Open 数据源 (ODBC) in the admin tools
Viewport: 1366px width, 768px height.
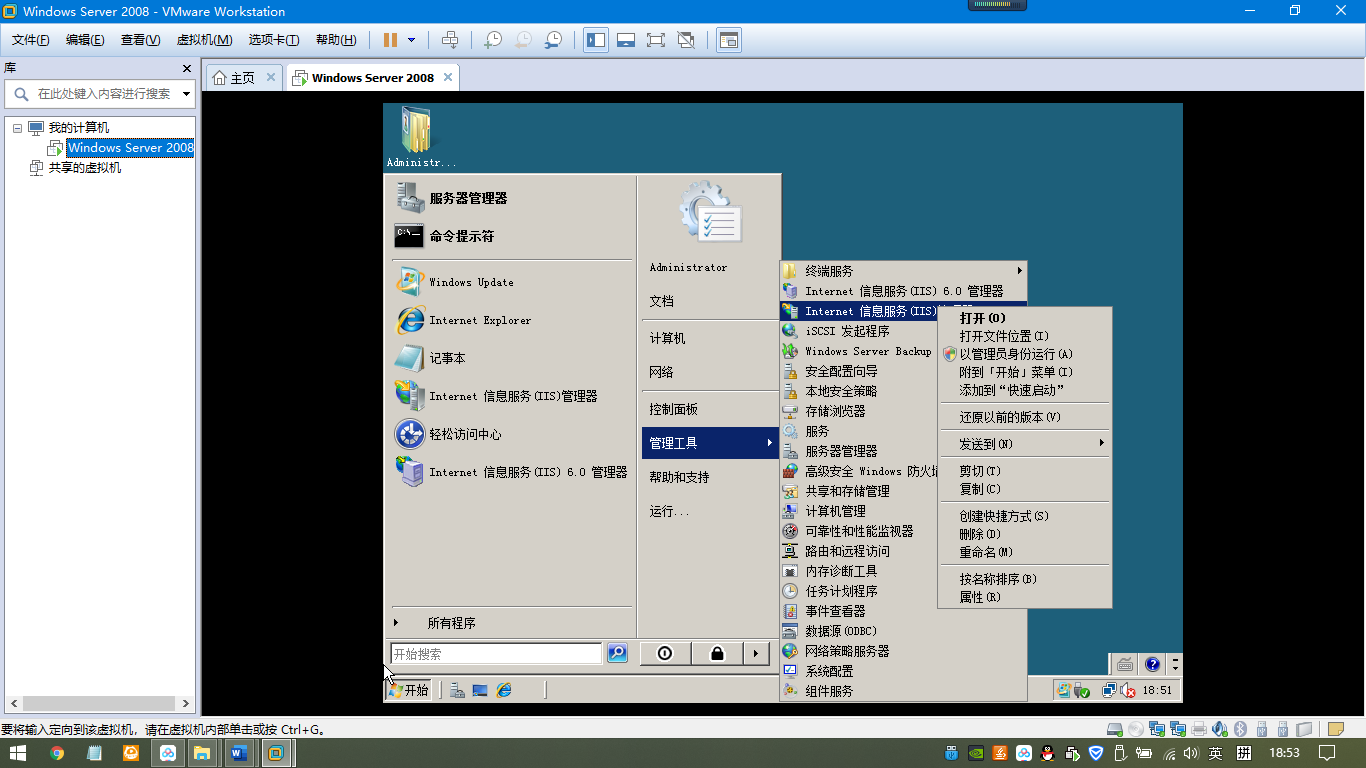[x=840, y=631]
